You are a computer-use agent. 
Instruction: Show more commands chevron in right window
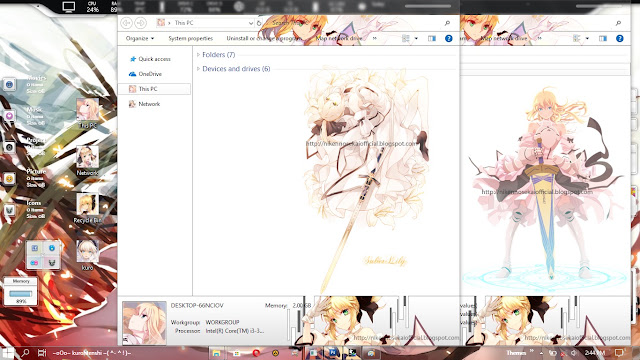tap(539, 38)
